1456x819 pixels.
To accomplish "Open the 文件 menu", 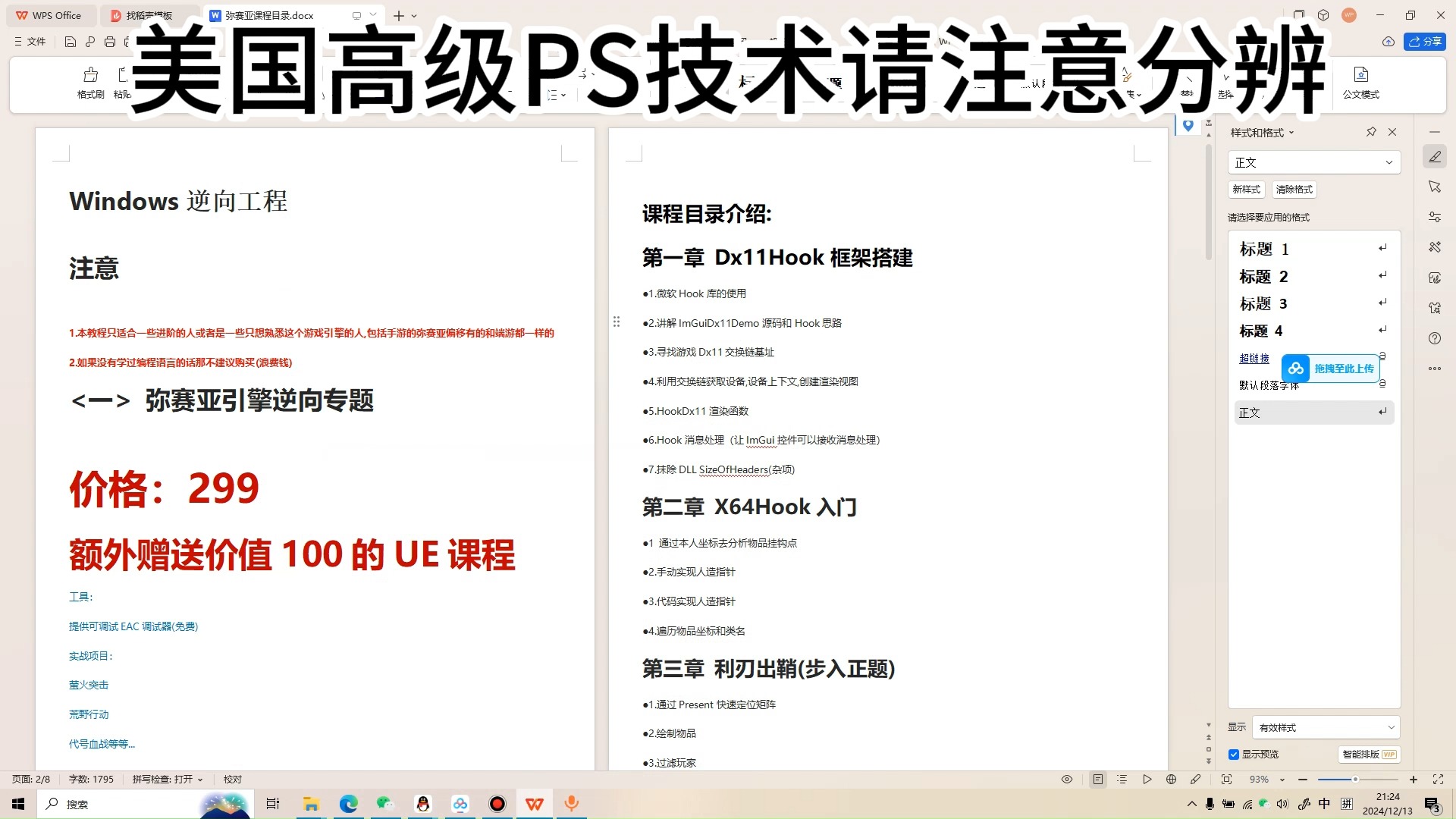I will (x=30, y=42).
